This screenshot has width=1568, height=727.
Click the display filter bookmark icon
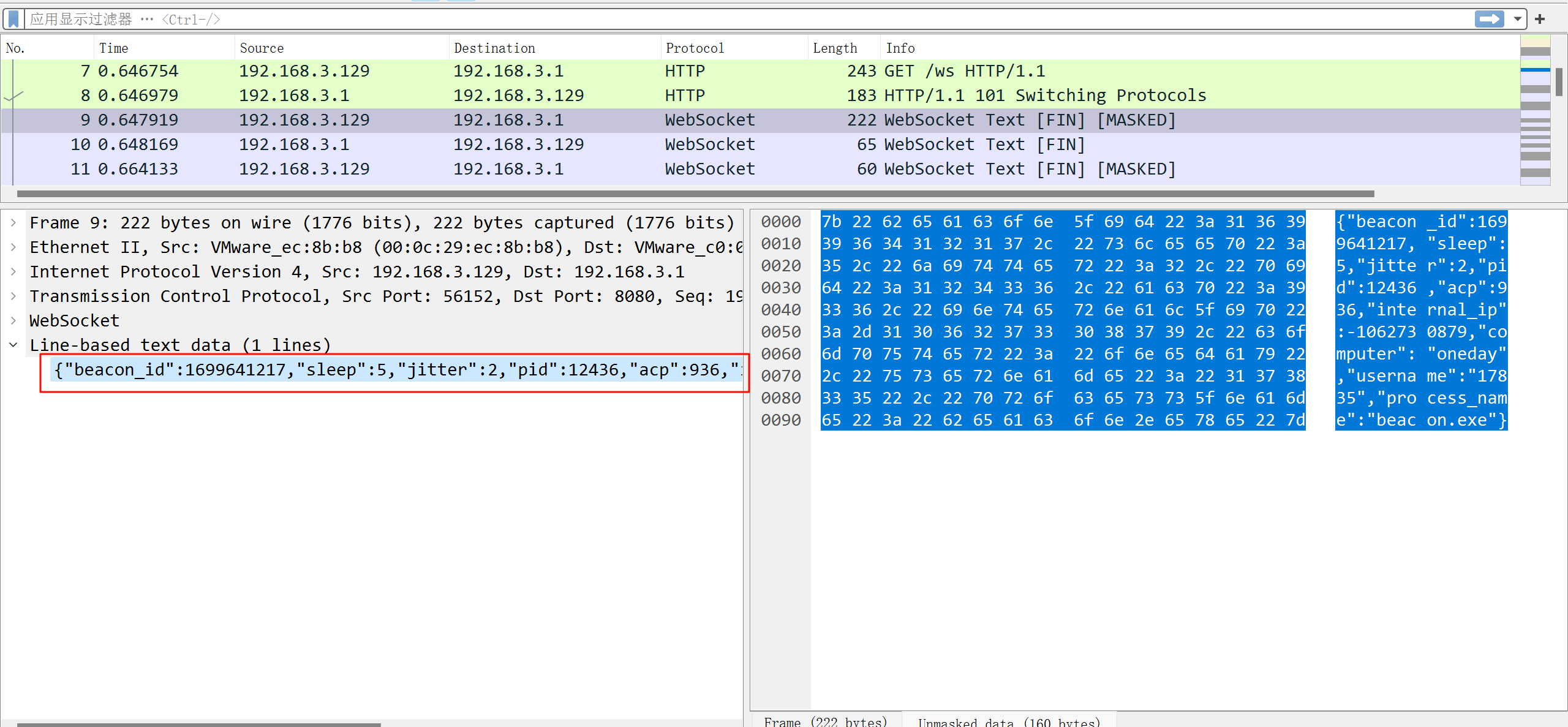pos(13,19)
